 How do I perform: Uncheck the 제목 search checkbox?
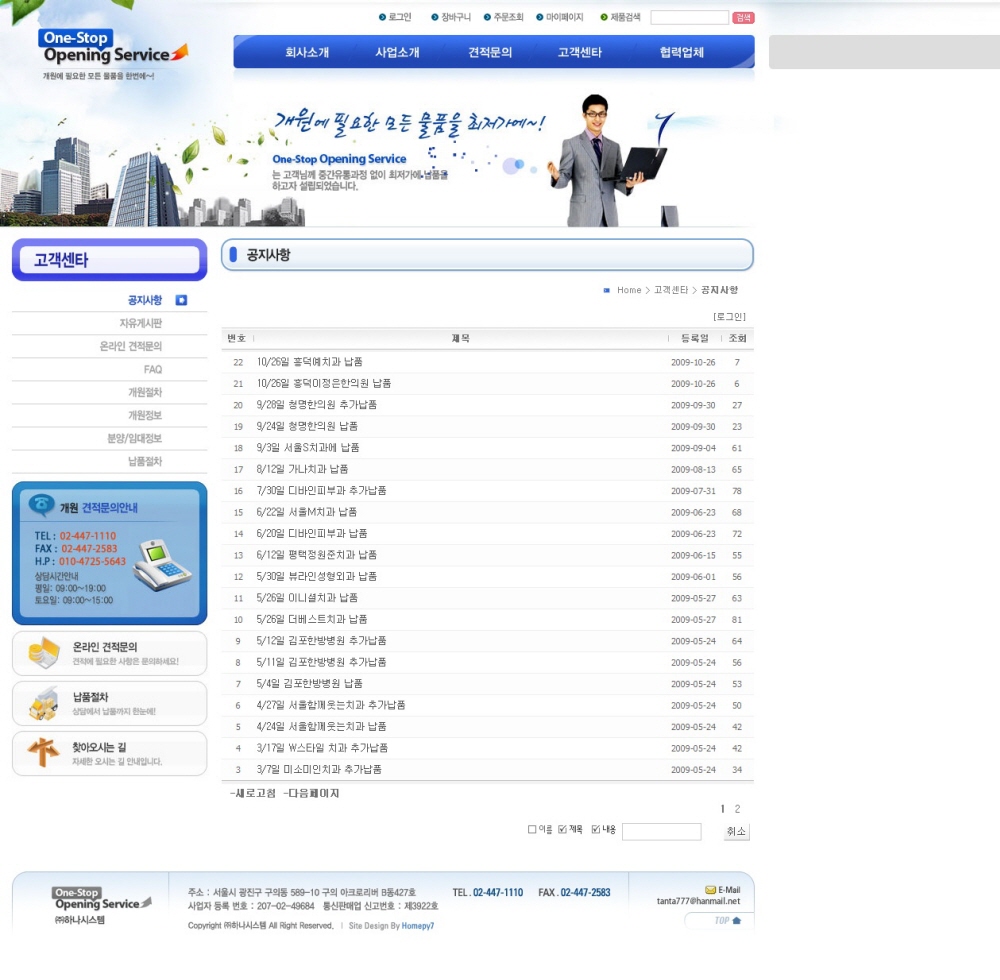point(562,829)
